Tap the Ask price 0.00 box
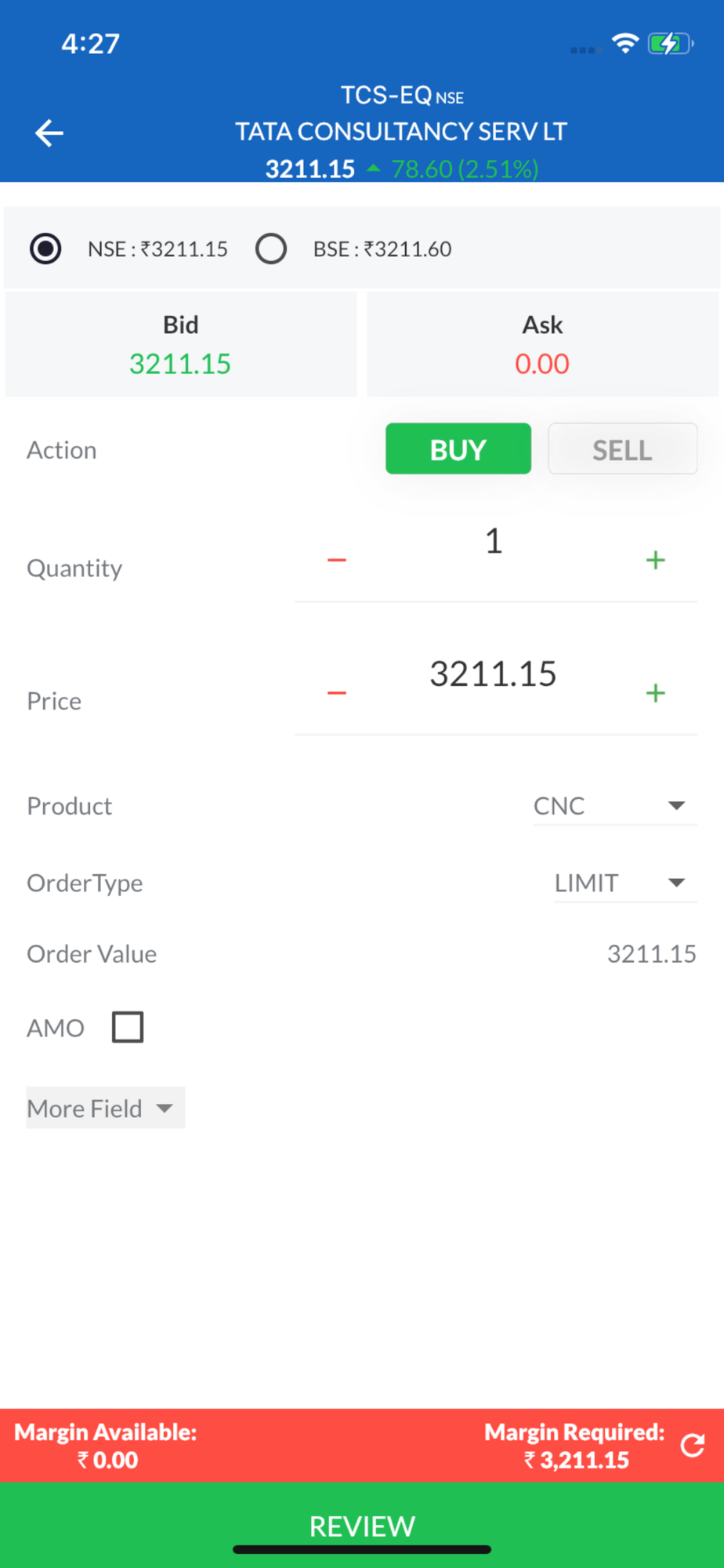Viewport: 724px width, 1568px height. click(542, 345)
